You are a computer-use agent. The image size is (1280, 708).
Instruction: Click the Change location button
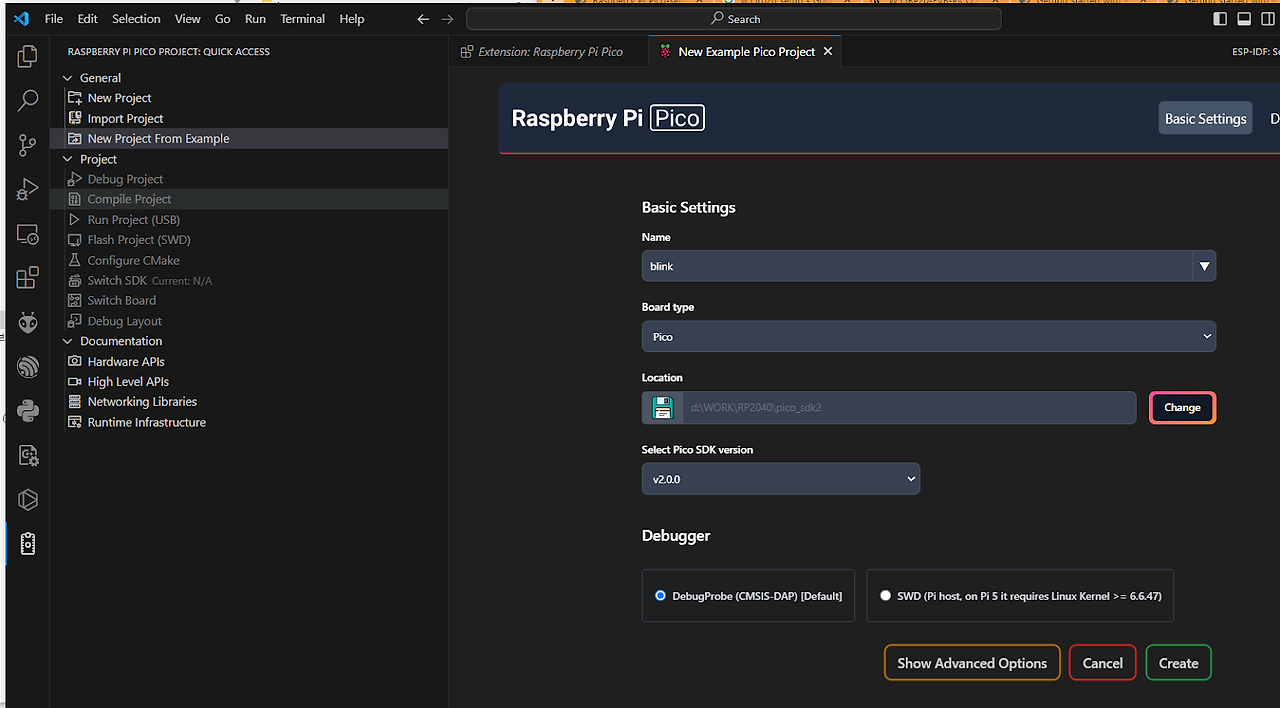tap(1182, 407)
